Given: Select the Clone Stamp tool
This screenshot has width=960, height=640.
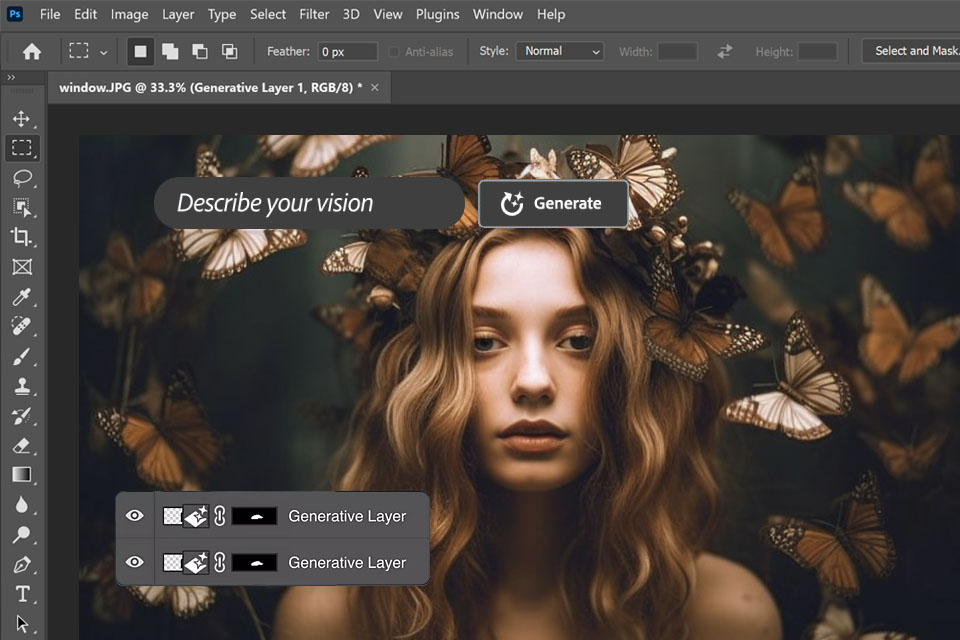Looking at the screenshot, I should coord(22,386).
